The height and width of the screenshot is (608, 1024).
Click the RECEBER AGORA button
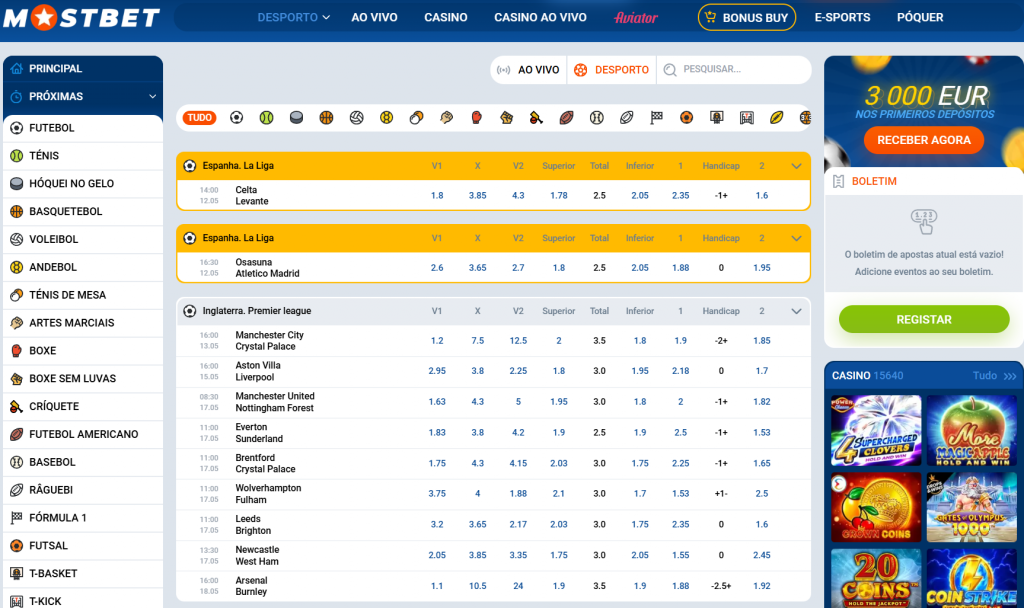923,140
